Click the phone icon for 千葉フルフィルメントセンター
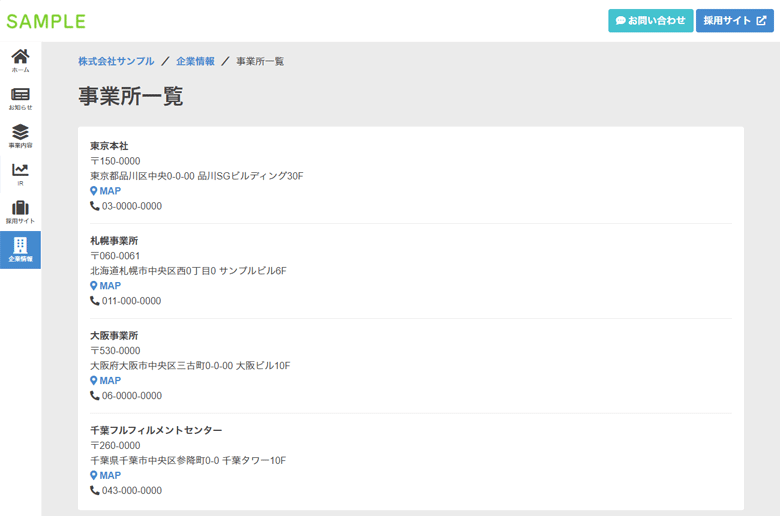780x516 pixels. click(x=95, y=491)
